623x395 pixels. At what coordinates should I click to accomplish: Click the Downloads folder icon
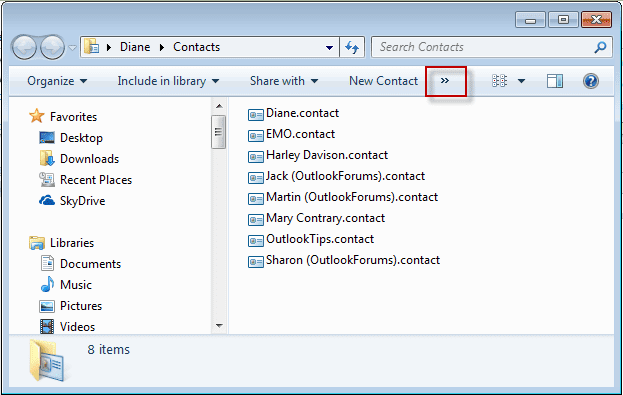[x=47, y=159]
